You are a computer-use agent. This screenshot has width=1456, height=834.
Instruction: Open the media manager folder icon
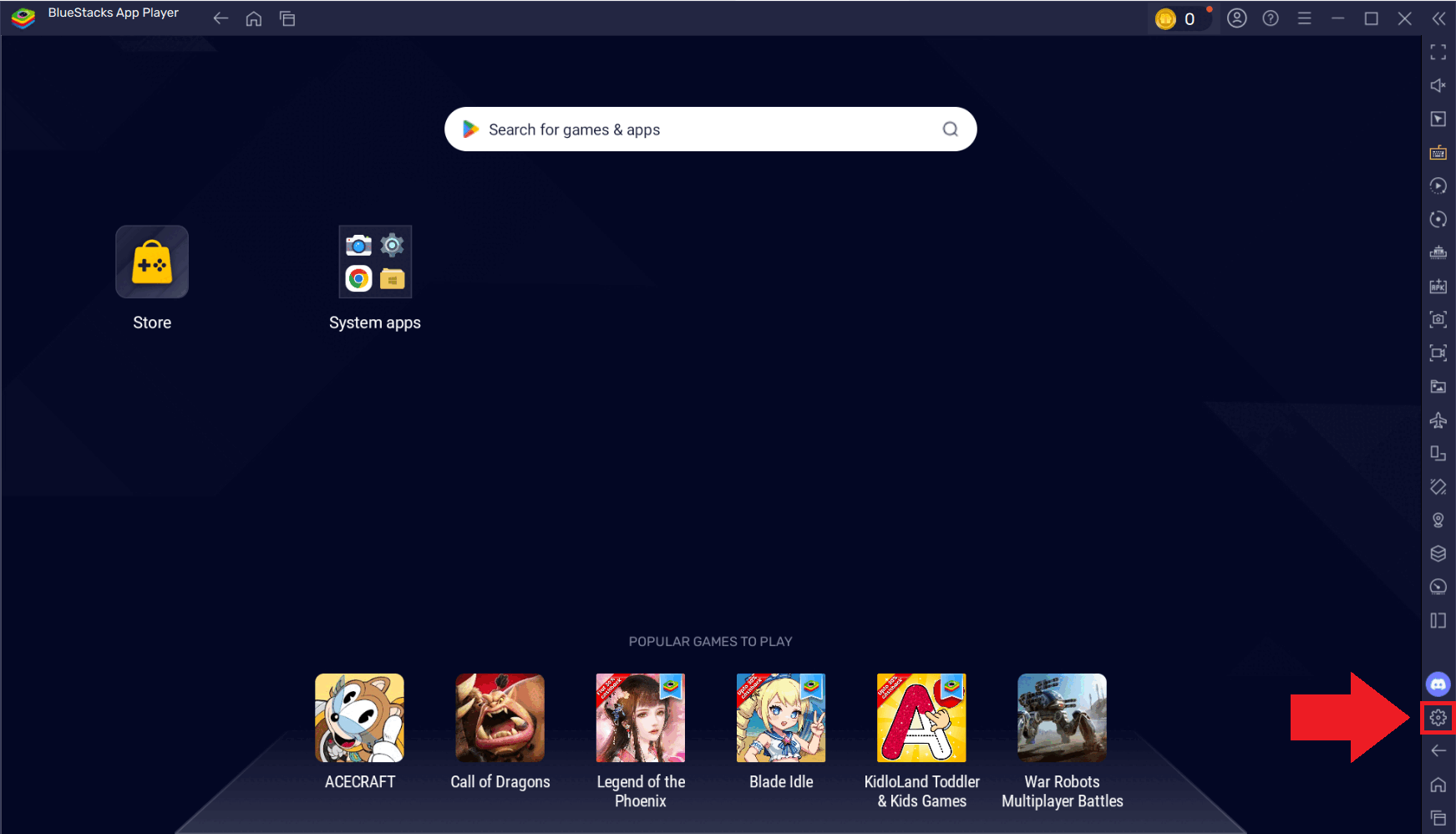tap(1438, 386)
